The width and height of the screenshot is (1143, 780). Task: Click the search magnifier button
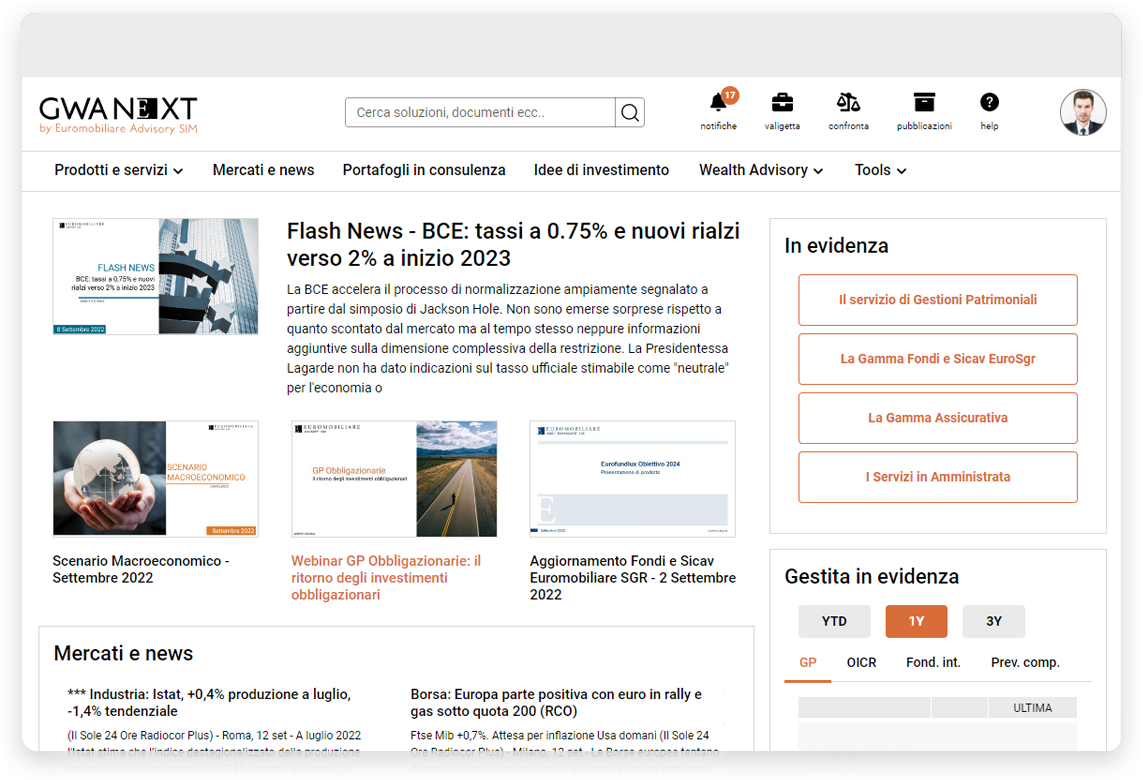point(630,112)
